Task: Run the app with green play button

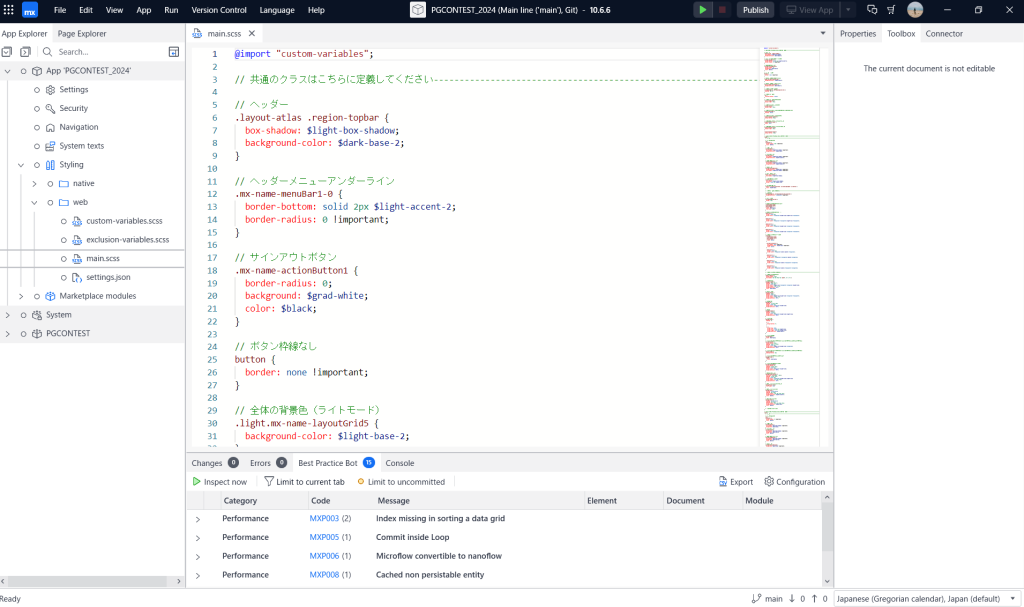Action: [x=703, y=10]
